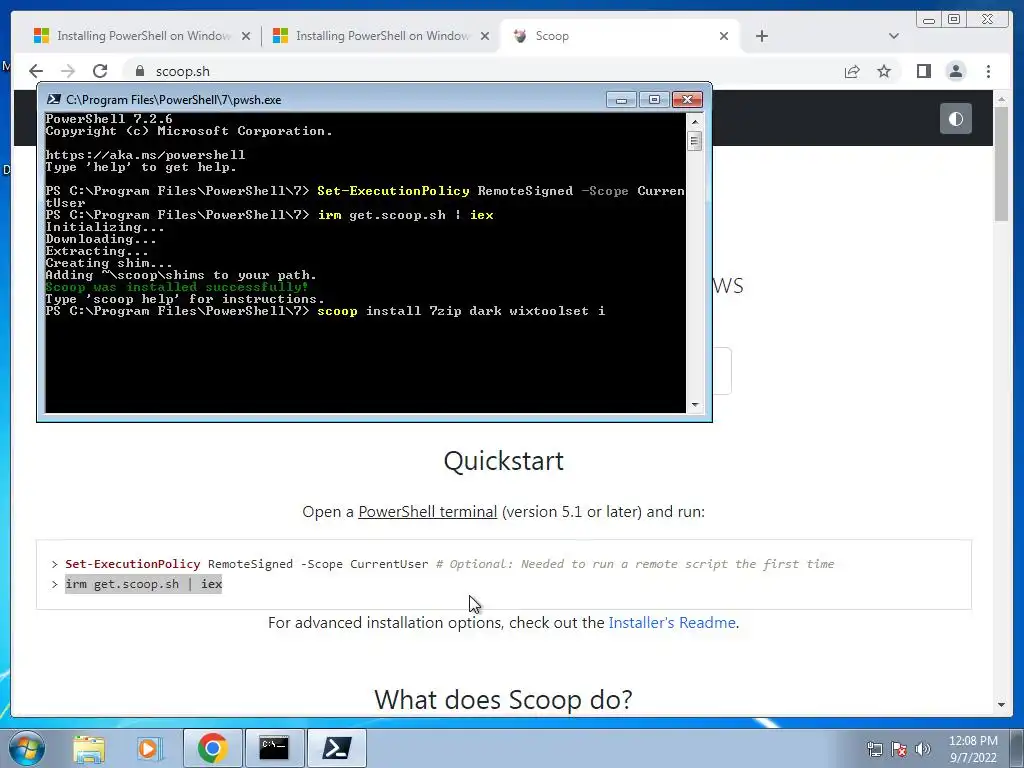The height and width of the screenshot is (768, 1024).
Task: Close the pwsh.exe console window
Action: pyautogui.click(x=687, y=99)
